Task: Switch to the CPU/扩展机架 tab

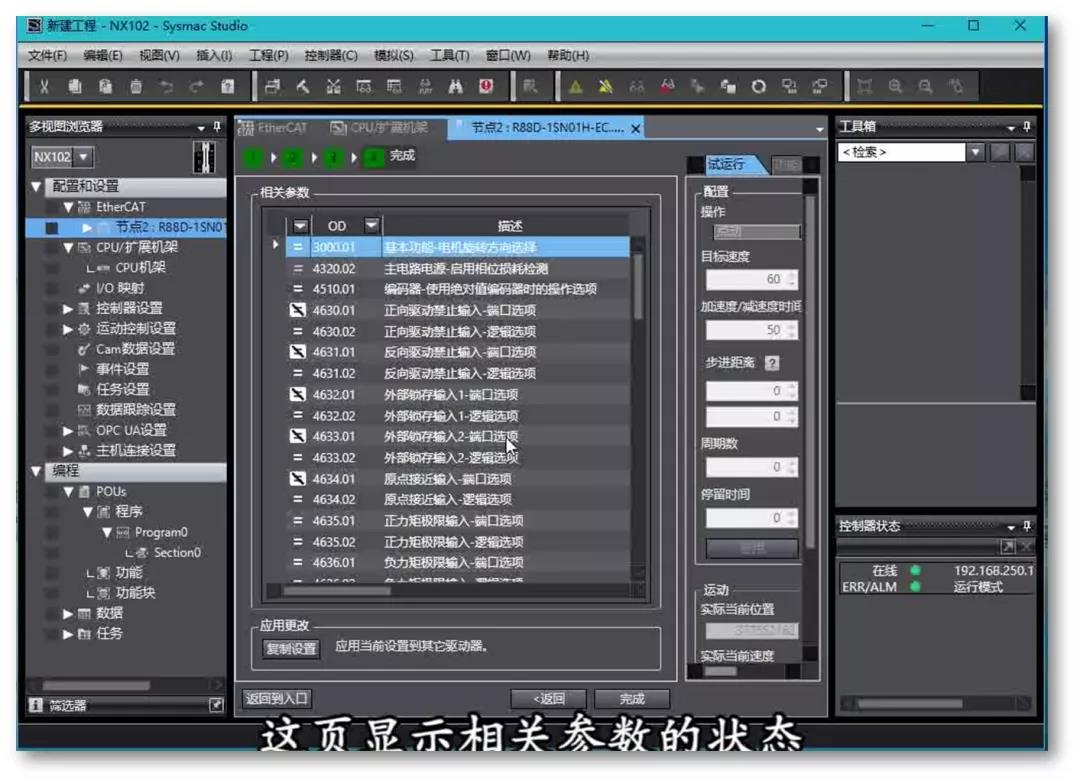Action: click(x=380, y=128)
